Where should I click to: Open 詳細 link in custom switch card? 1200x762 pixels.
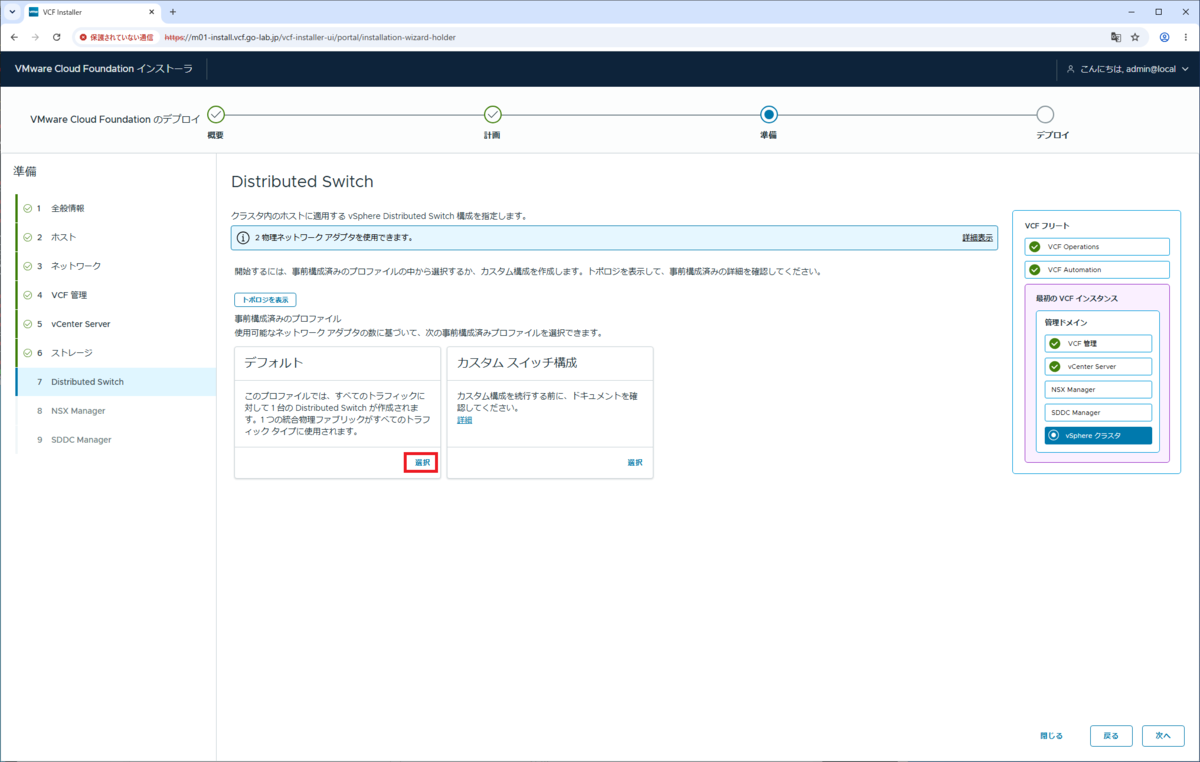(x=465, y=420)
